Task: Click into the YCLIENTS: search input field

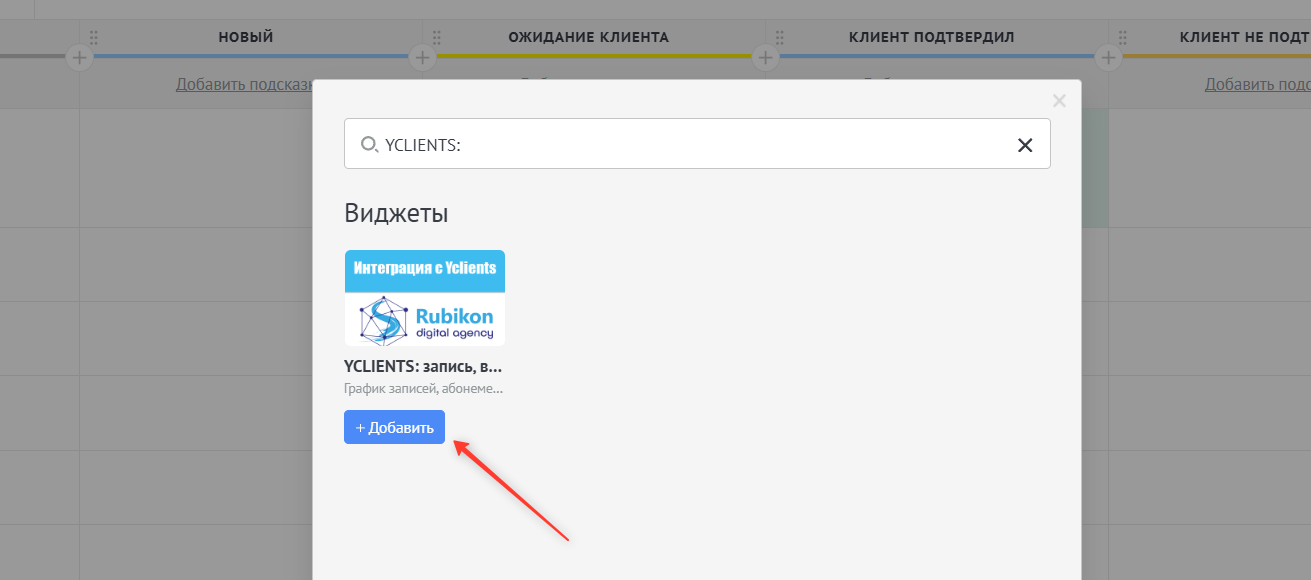Action: (x=697, y=144)
